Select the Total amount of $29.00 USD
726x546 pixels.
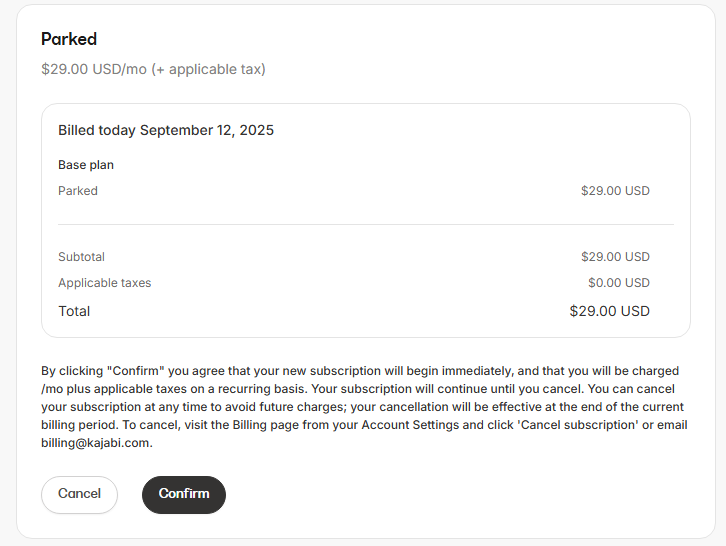click(609, 311)
